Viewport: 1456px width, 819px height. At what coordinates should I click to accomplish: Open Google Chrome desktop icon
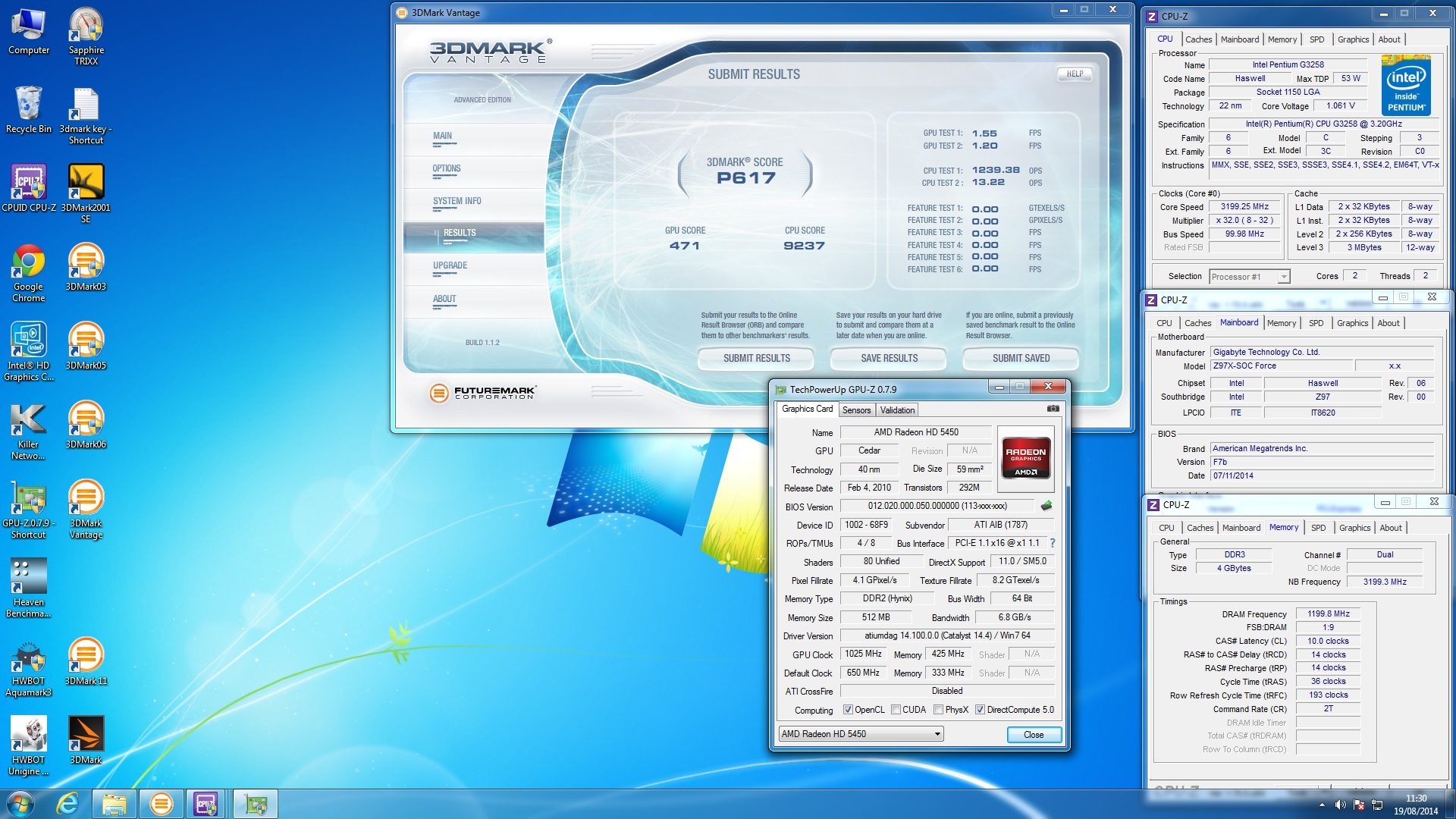(29, 273)
